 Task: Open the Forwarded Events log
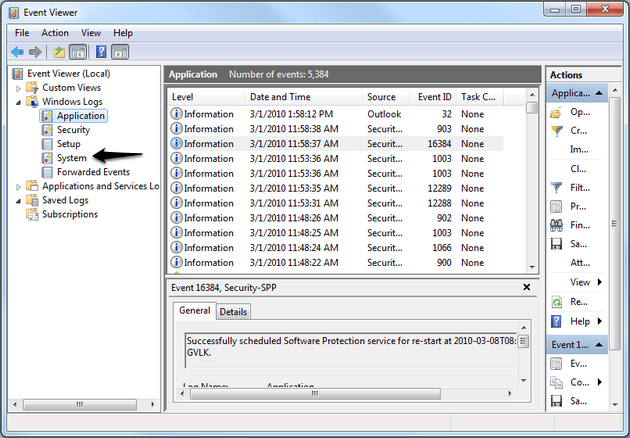pos(86,172)
